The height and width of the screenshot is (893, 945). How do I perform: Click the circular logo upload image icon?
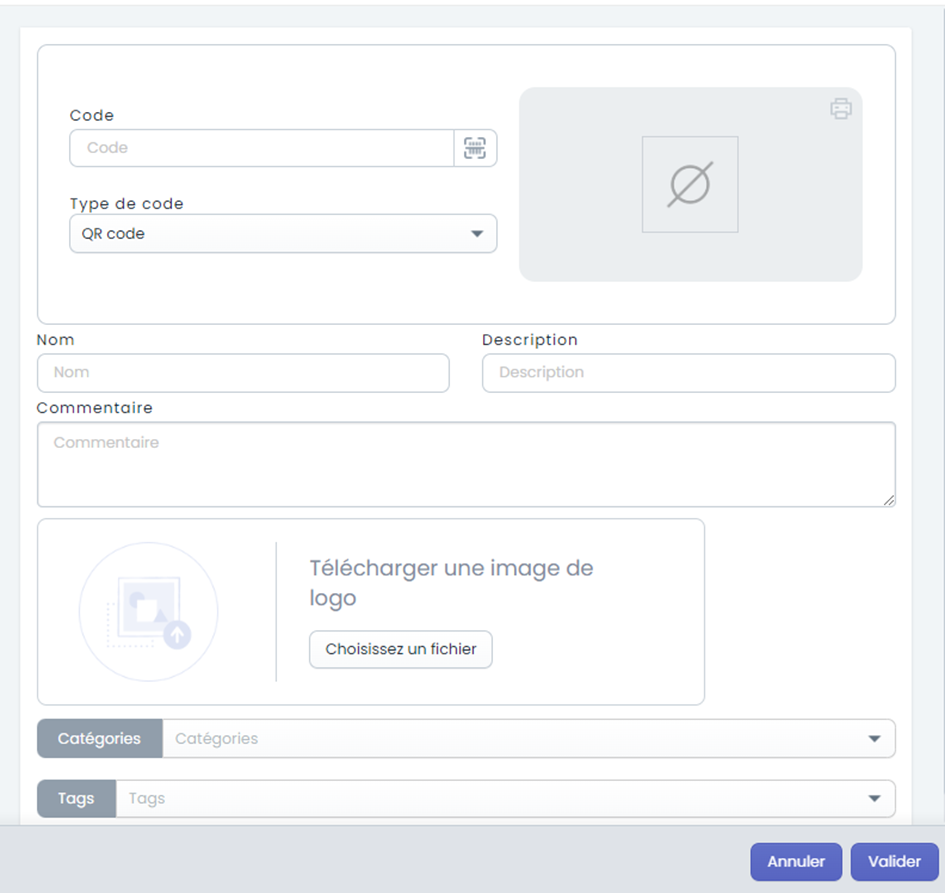coord(148,612)
